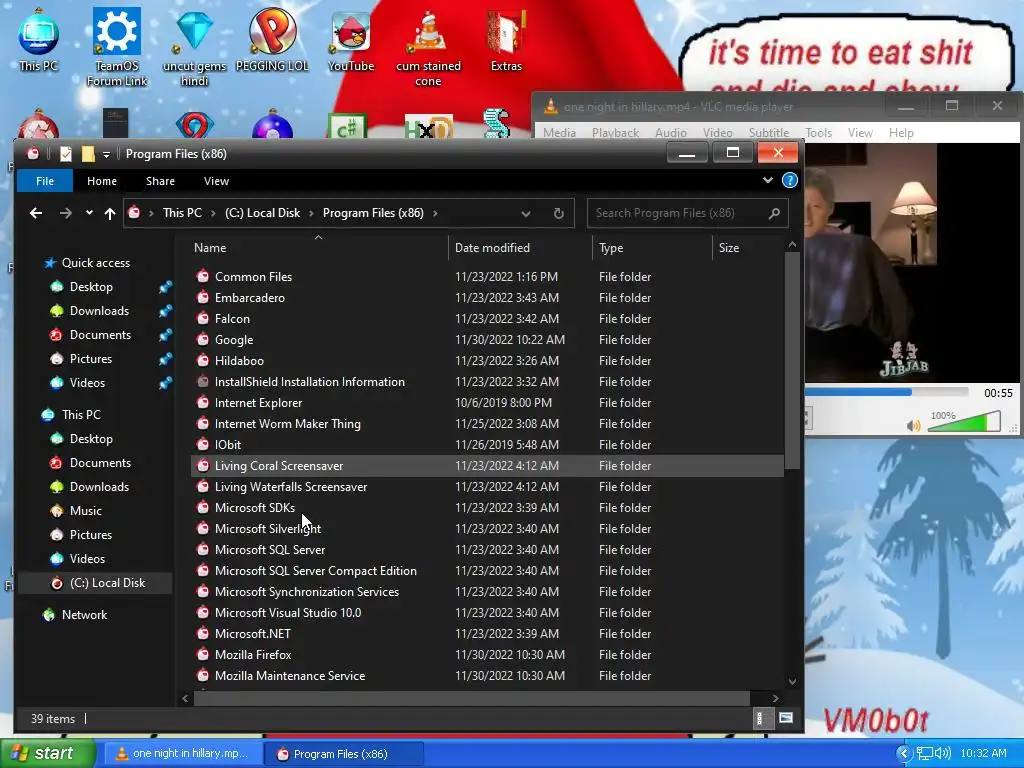
Task: Click the Google folder icon
Action: coord(203,340)
